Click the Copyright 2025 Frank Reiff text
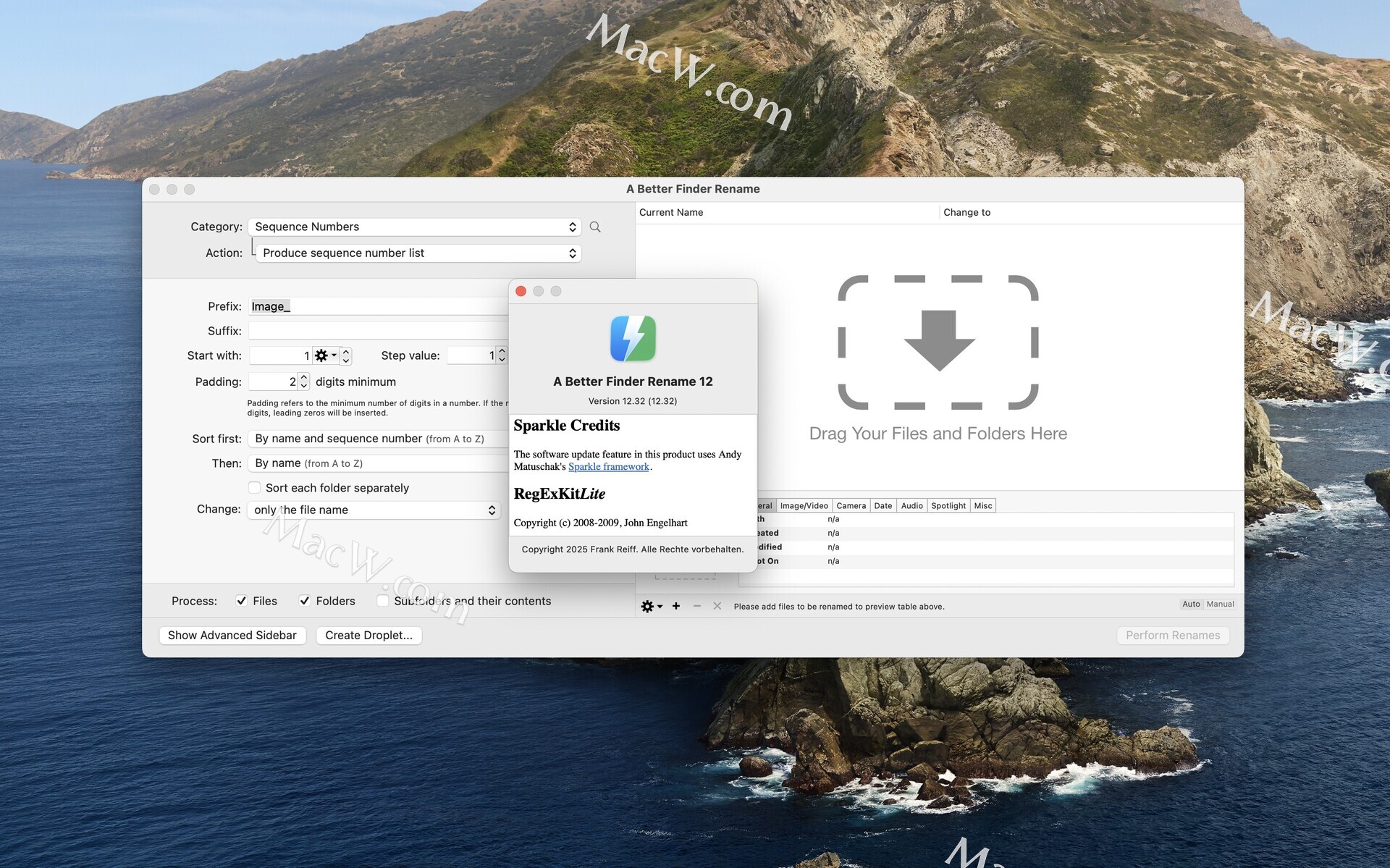Viewport: 1390px width, 868px height. click(633, 549)
